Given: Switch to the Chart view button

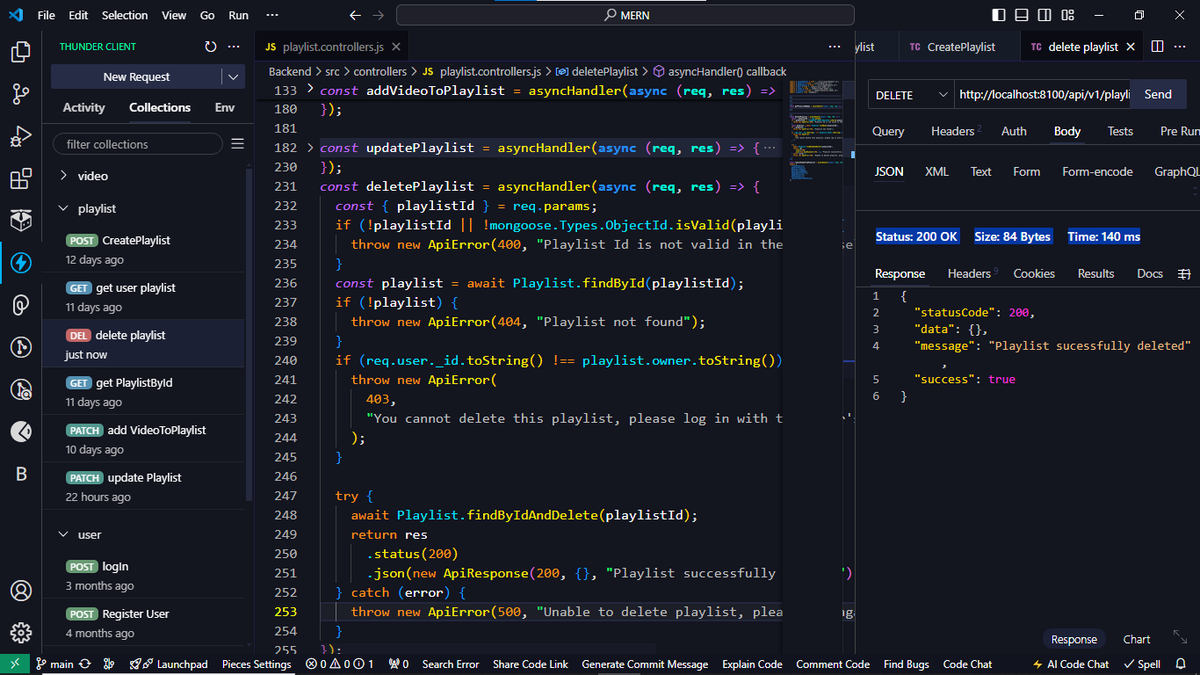Looking at the screenshot, I should click(1137, 639).
